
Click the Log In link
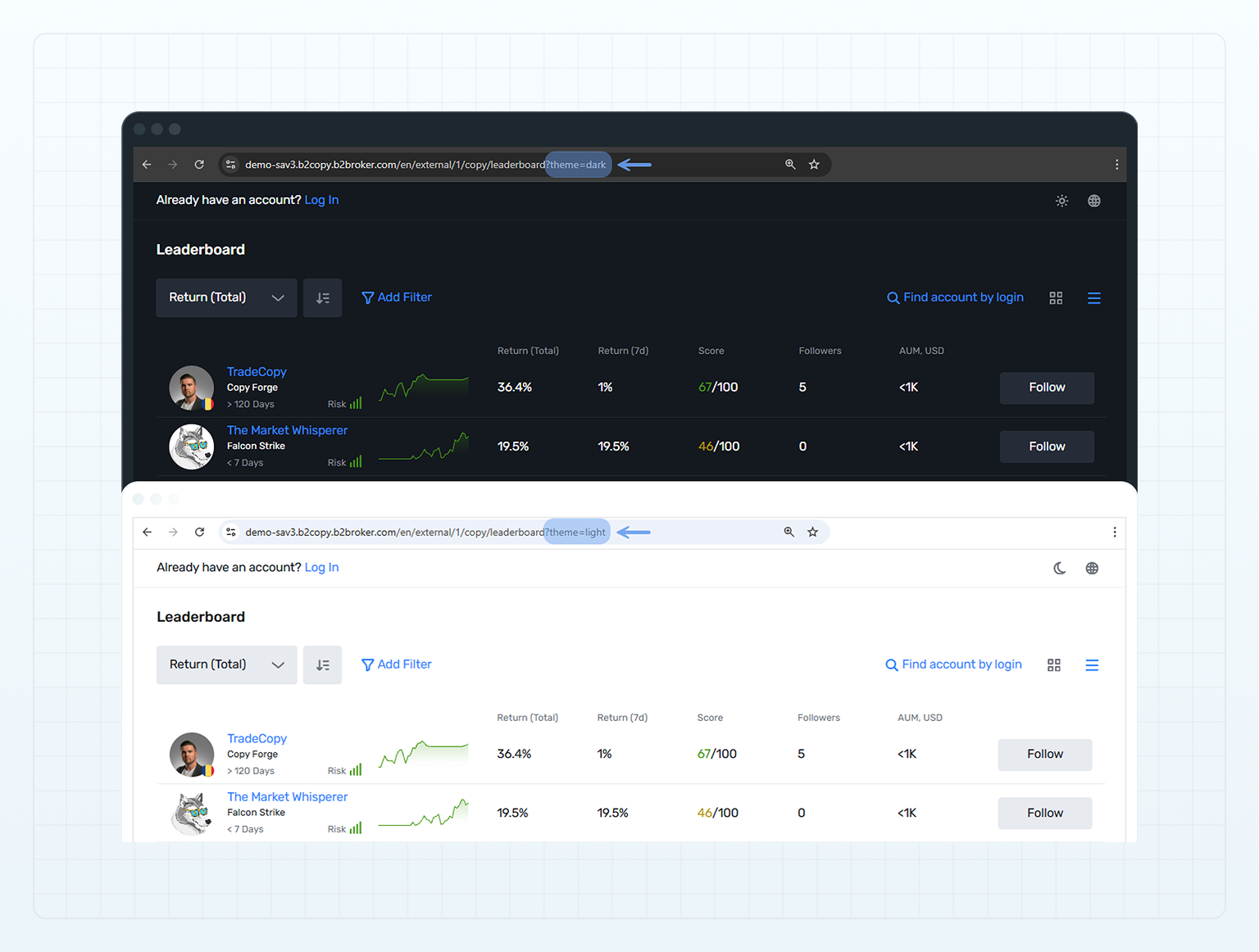321,199
